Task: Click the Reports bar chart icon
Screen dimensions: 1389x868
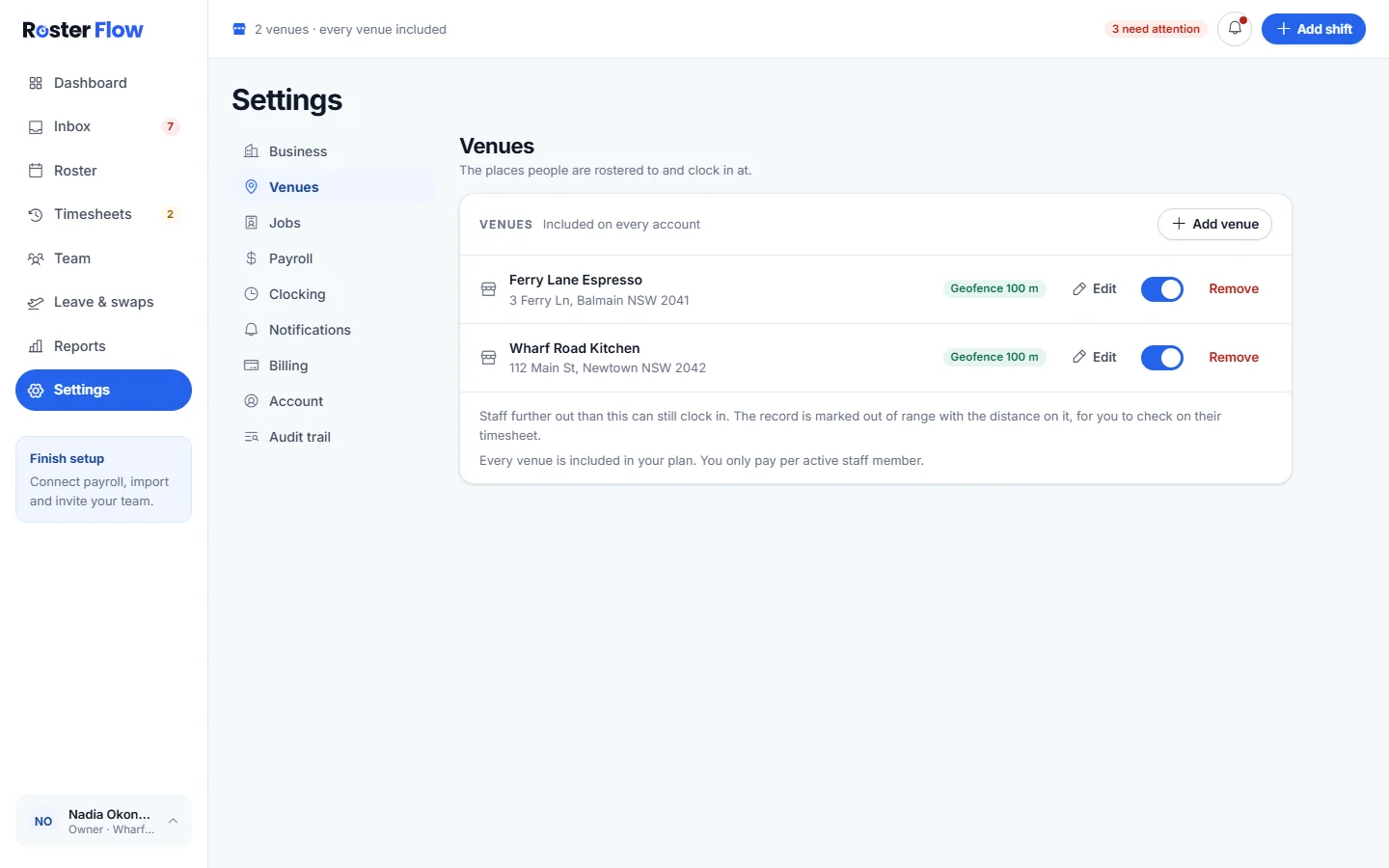Action: tap(36, 346)
